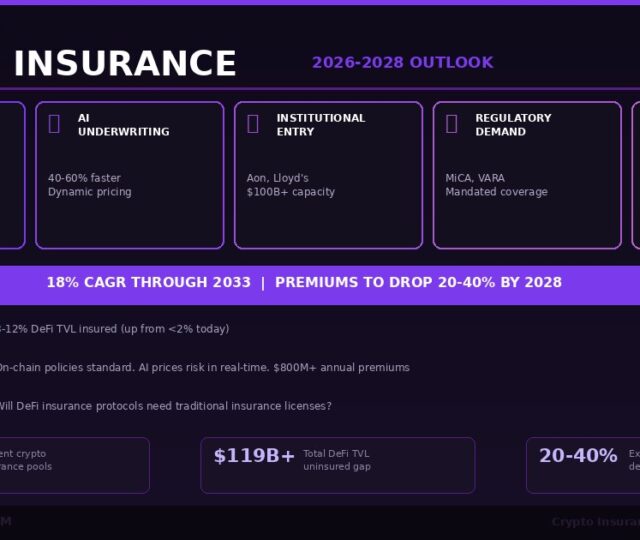
Task: Click the 20-40% statistic value
Action: point(578,456)
